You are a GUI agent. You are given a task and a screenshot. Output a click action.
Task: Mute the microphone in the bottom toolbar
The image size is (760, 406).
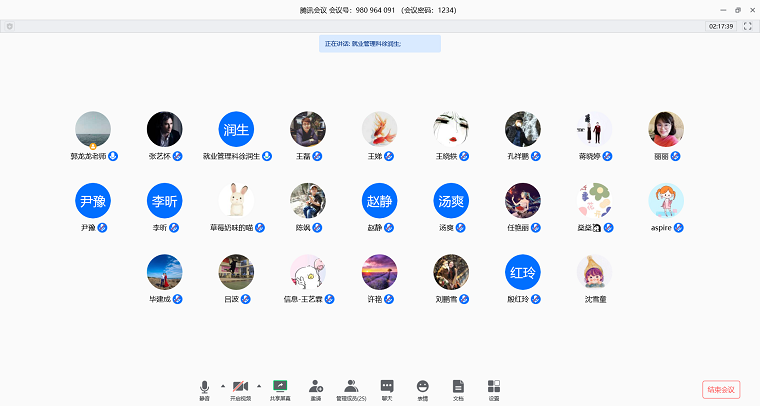(204, 387)
